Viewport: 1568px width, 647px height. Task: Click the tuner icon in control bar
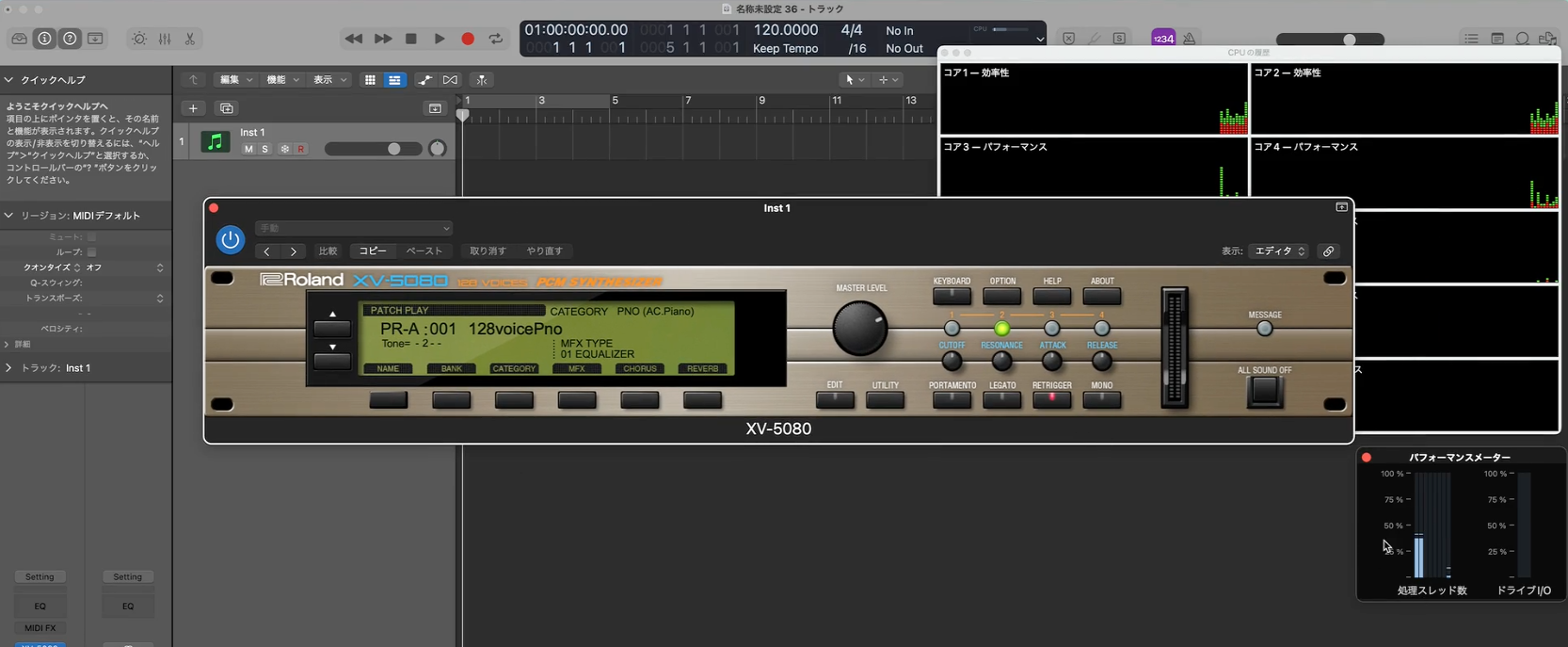point(1095,39)
